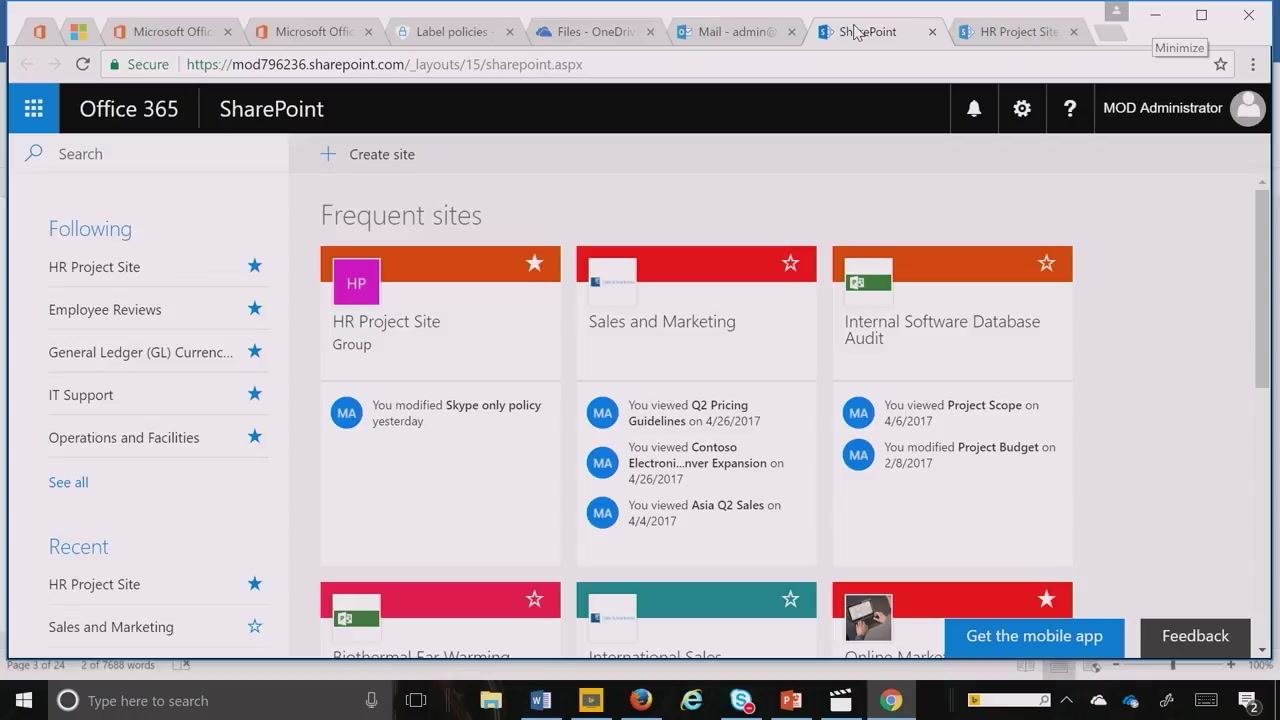Switch to the Files - OneDrive tab
Image resolution: width=1280 pixels, height=720 pixels.
(594, 32)
